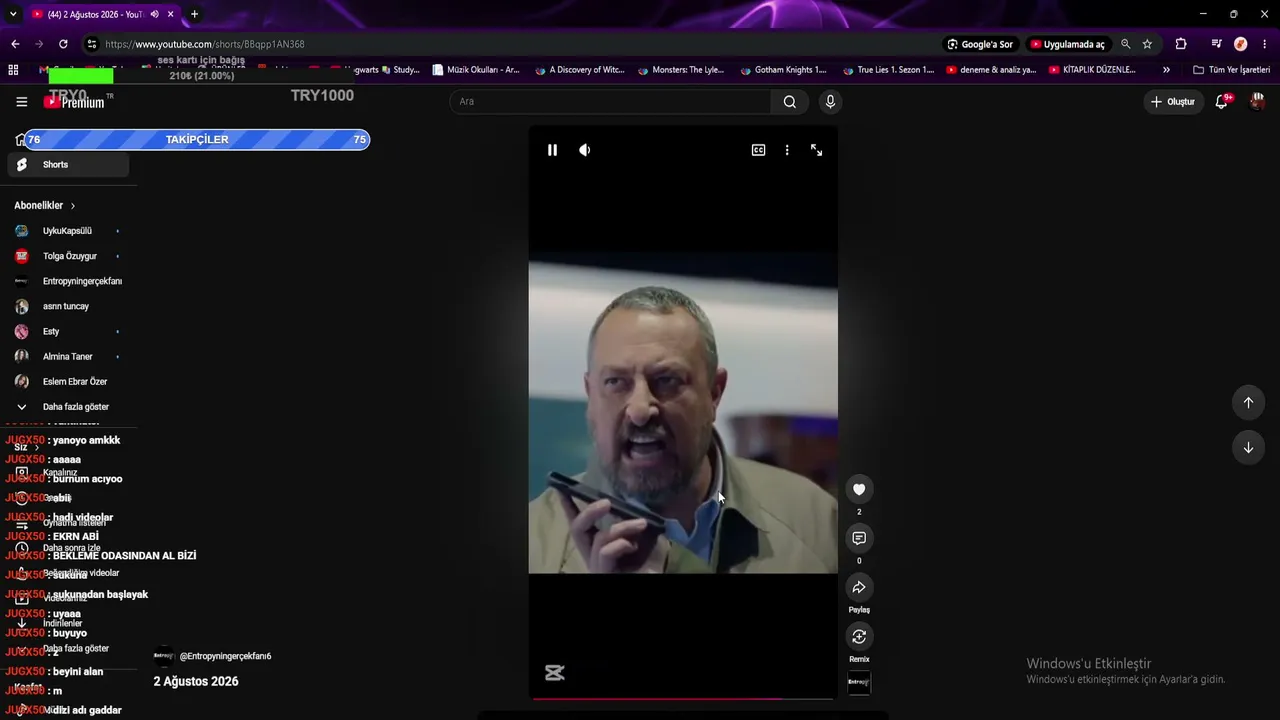
Task: Open the Short's three-dot options menu
Action: [787, 150]
